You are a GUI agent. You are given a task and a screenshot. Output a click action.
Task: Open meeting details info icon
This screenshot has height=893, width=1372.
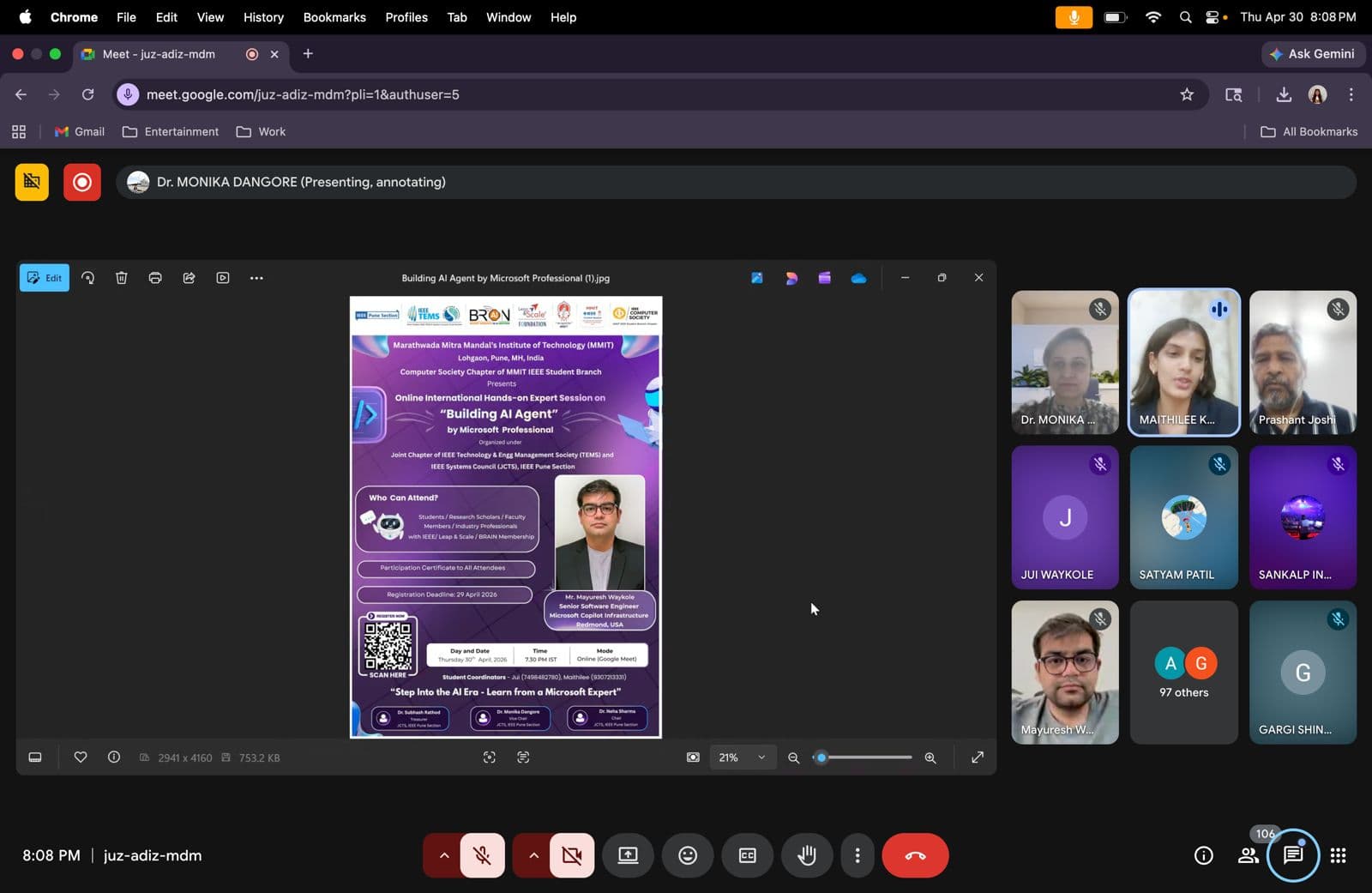(x=1204, y=855)
